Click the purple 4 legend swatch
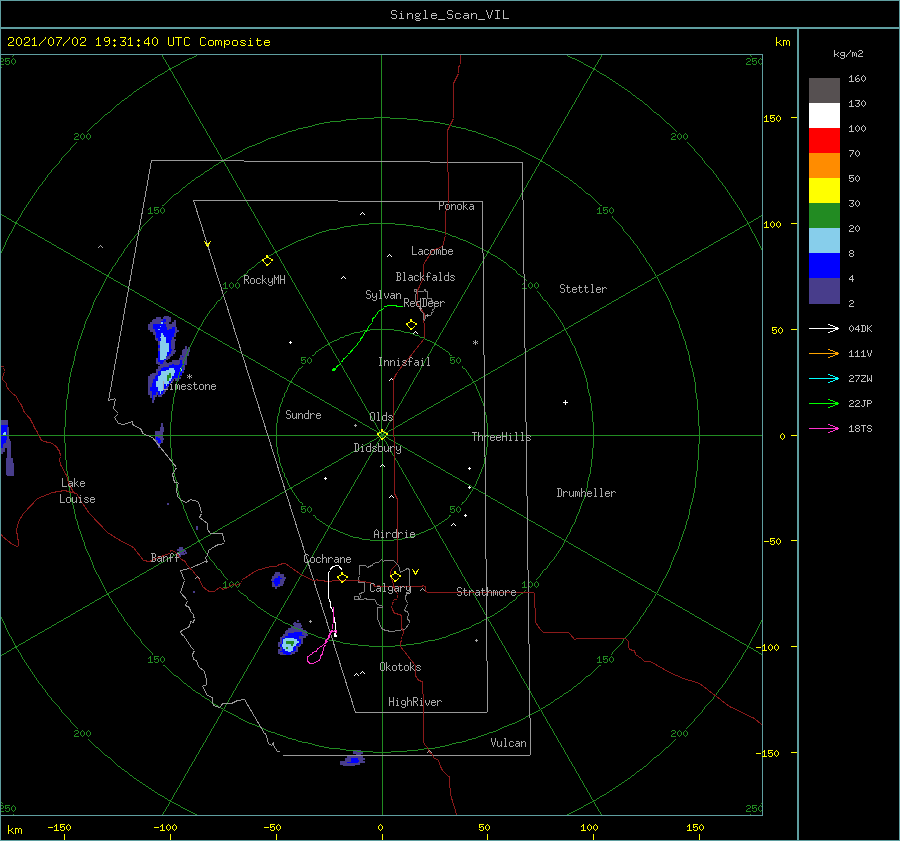900x841 pixels. coord(824,290)
